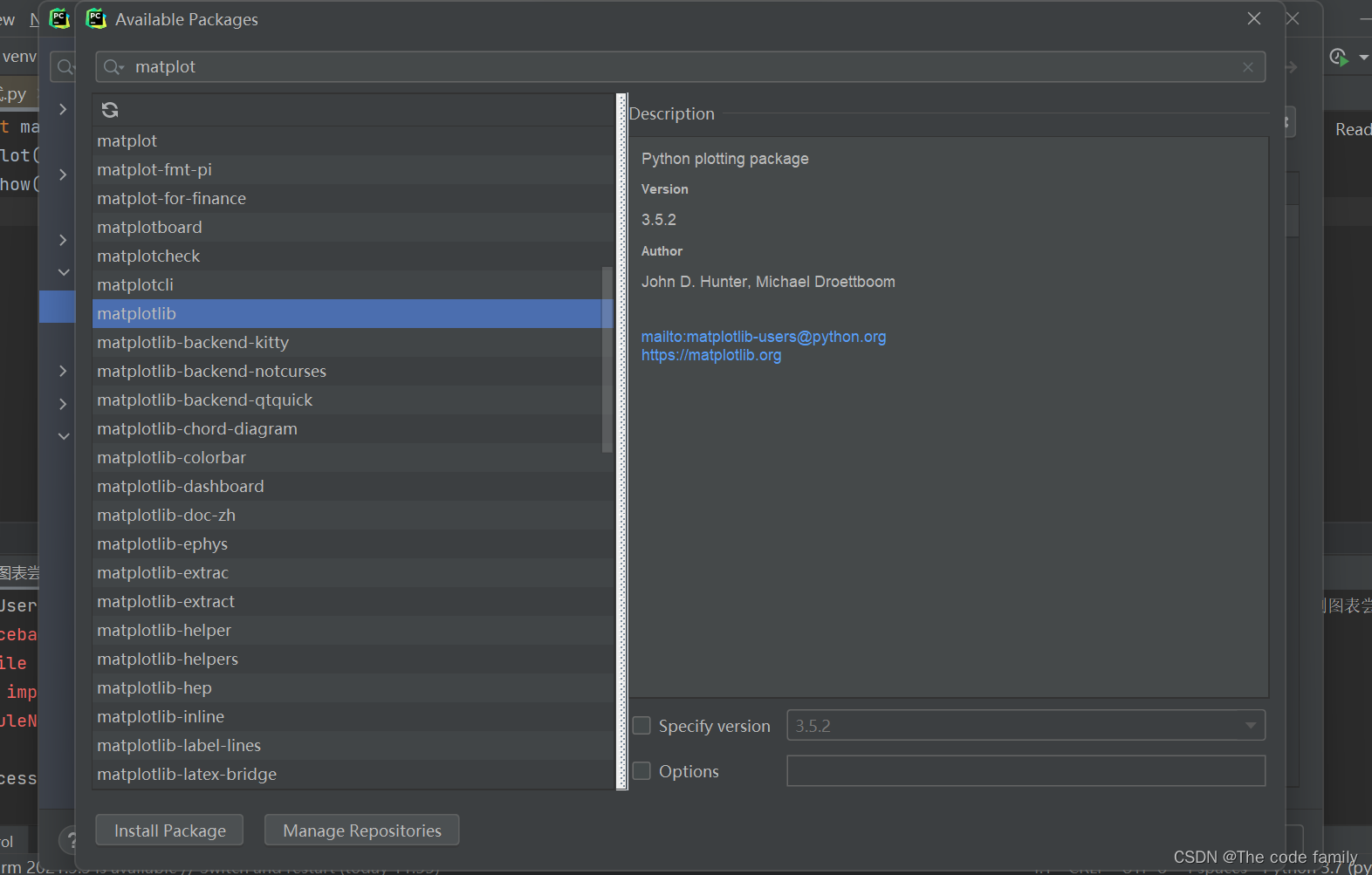
Task: Click the Manage Repositories button
Action: tap(361, 831)
